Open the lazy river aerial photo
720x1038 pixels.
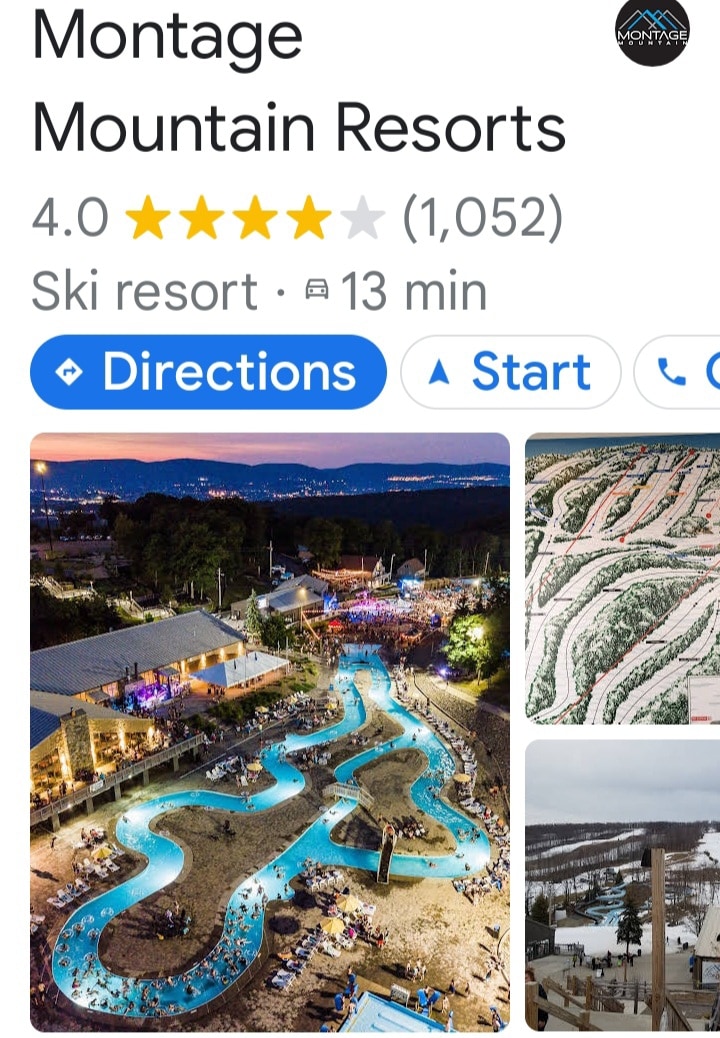[x=270, y=731]
